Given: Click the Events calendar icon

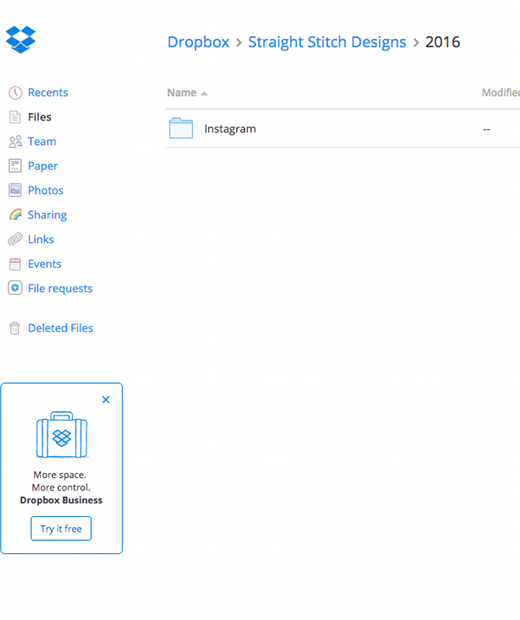Looking at the screenshot, I should pos(15,264).
